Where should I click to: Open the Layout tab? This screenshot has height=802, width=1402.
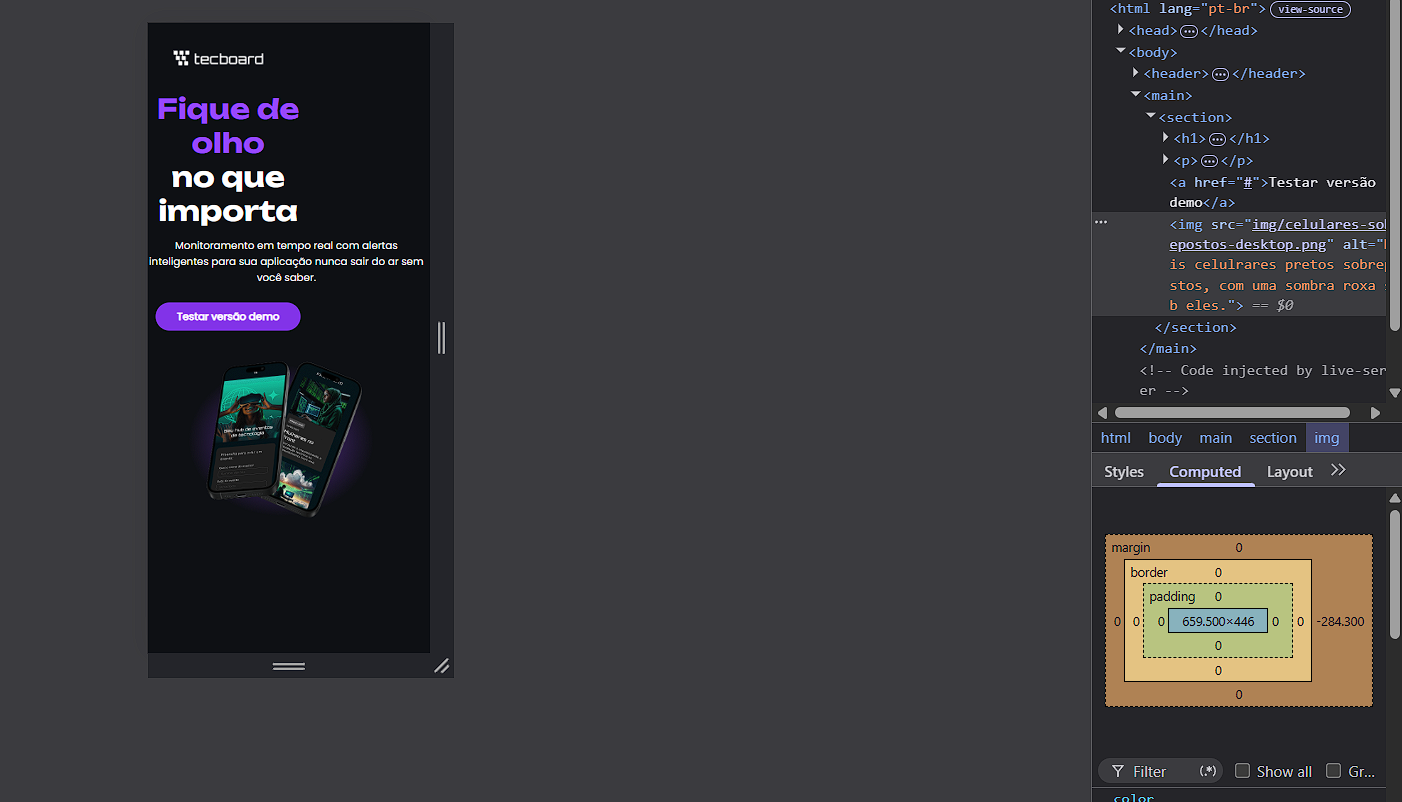pyautogui.click(x=1289, y=471)
